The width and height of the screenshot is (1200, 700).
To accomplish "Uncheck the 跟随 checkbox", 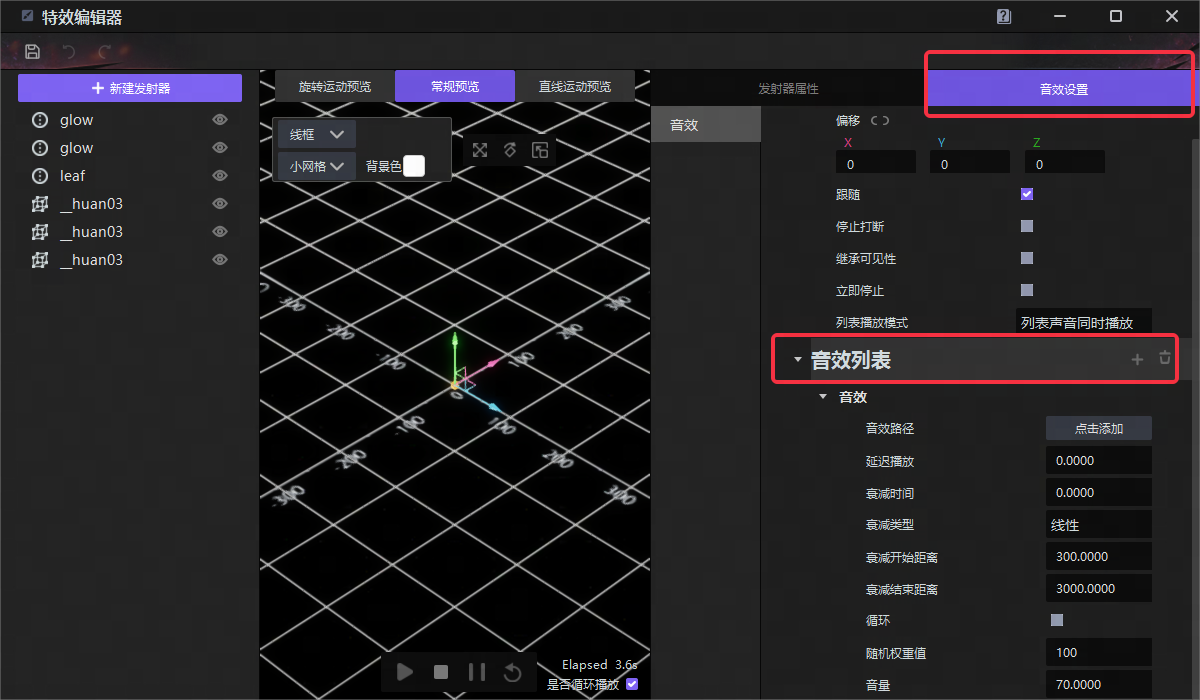I will pos(1027,194).
